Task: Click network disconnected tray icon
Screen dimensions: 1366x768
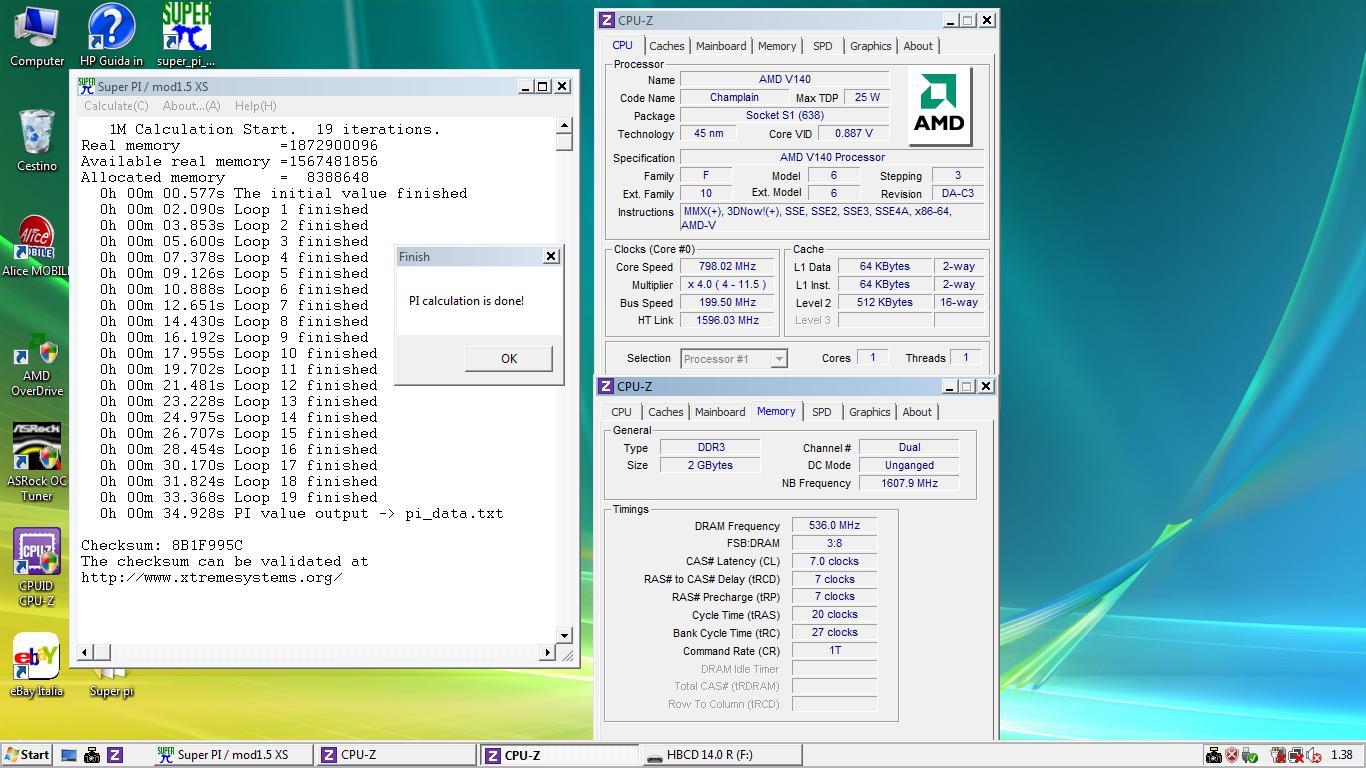Action: pos(1296,755)
